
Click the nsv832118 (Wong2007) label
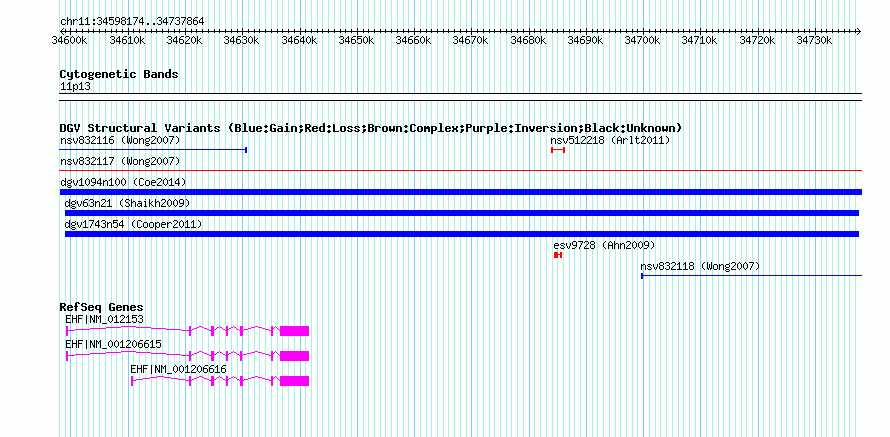pos(700,266)
